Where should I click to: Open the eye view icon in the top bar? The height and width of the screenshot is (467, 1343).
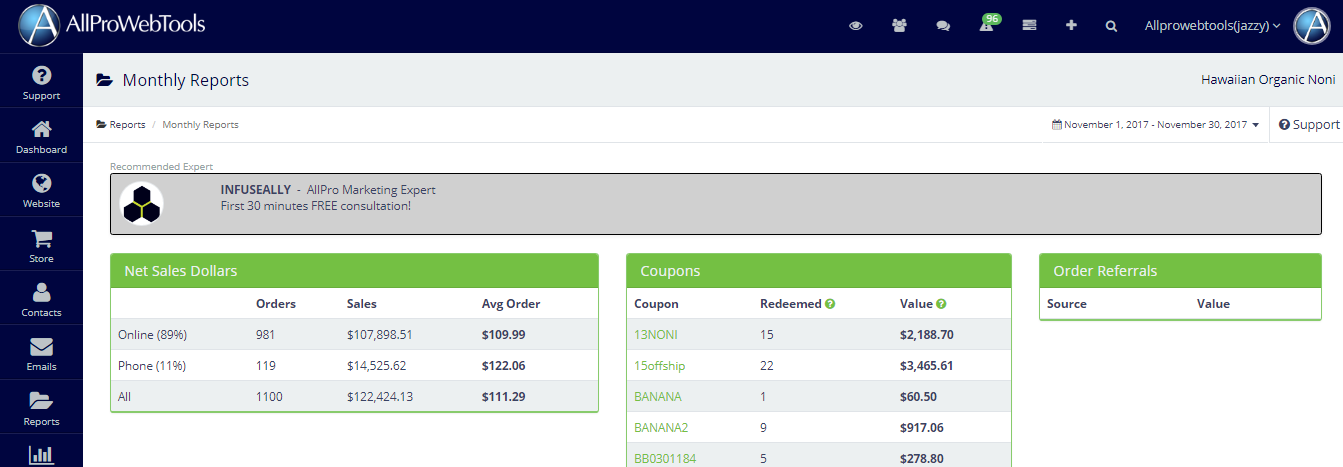pos(855,26)
